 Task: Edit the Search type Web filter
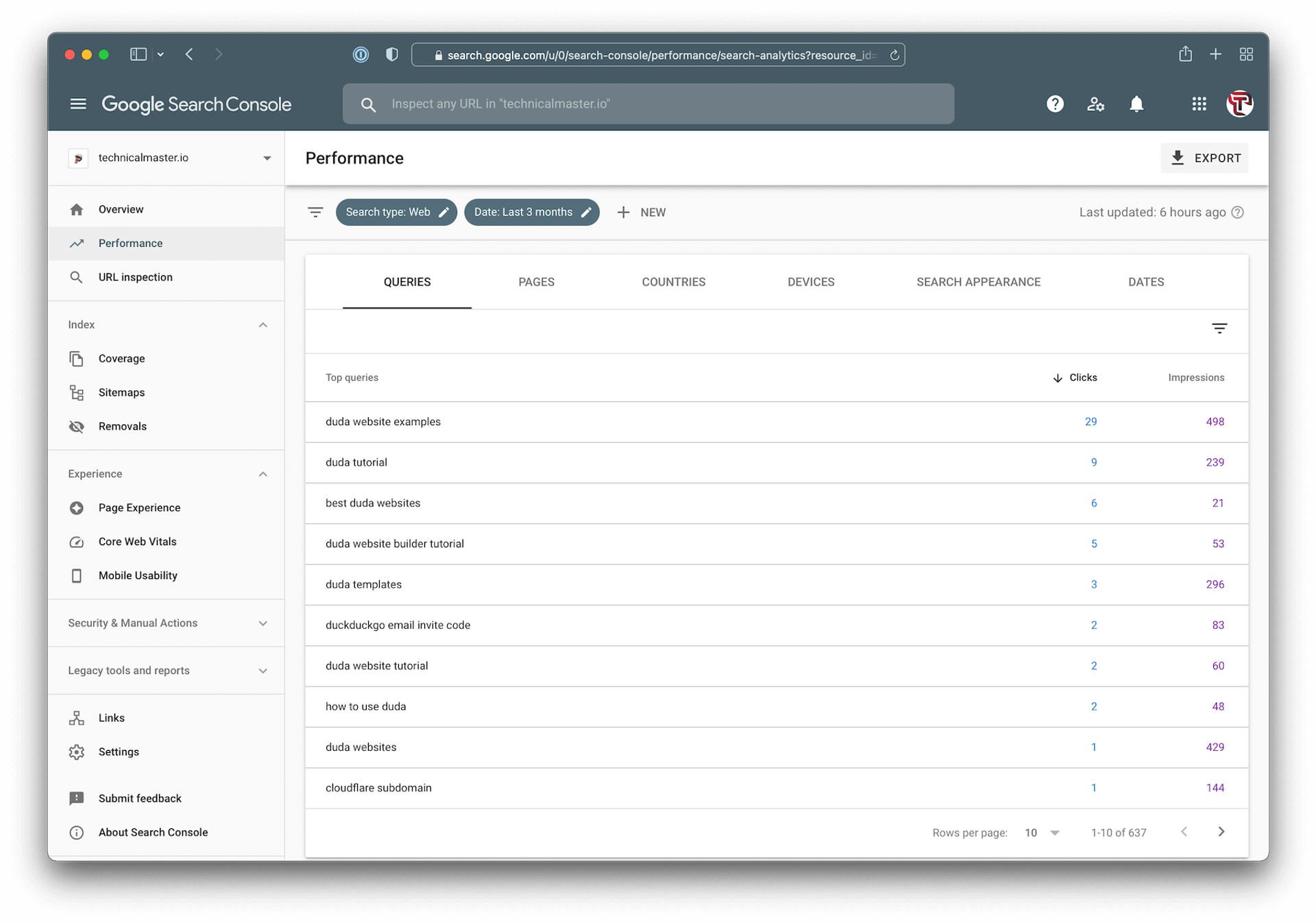396,212
